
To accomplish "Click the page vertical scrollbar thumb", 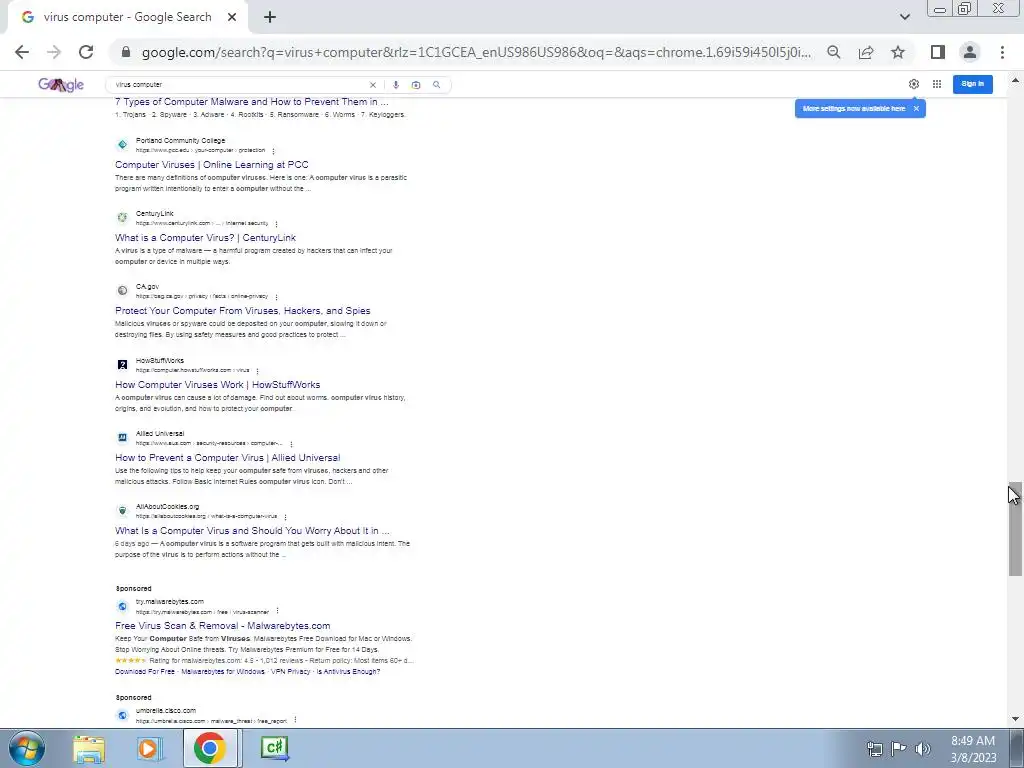I will click(x=1015, y=529).
